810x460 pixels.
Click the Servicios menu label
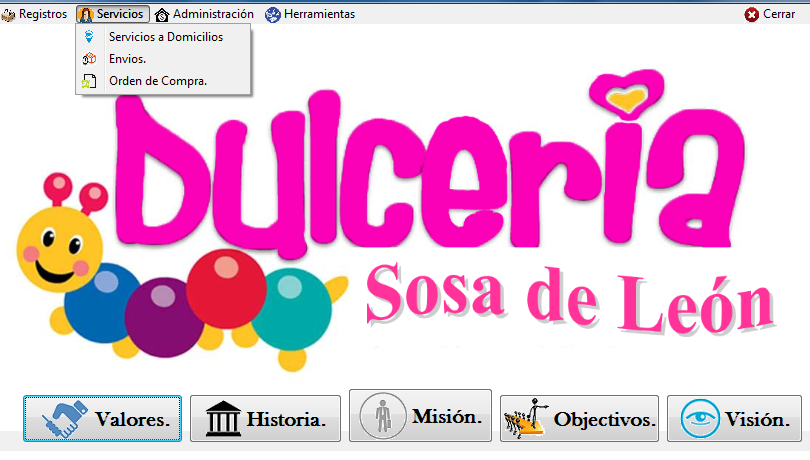(120, 14)
